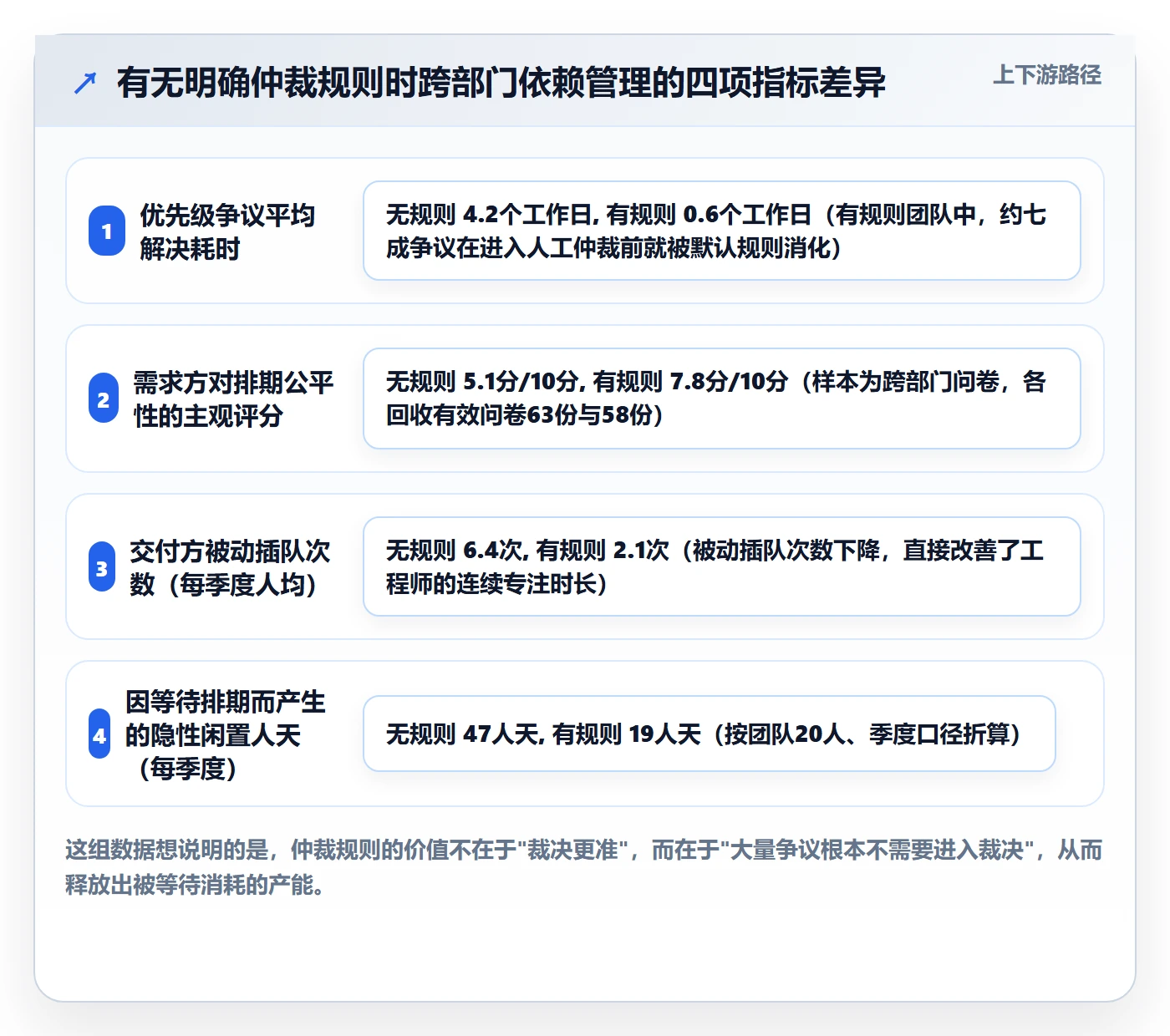Click the 上下游路径 label in the header
Image resolution: width=1170 pixels, height=1036 pixels.
[x=1047, y=75]
